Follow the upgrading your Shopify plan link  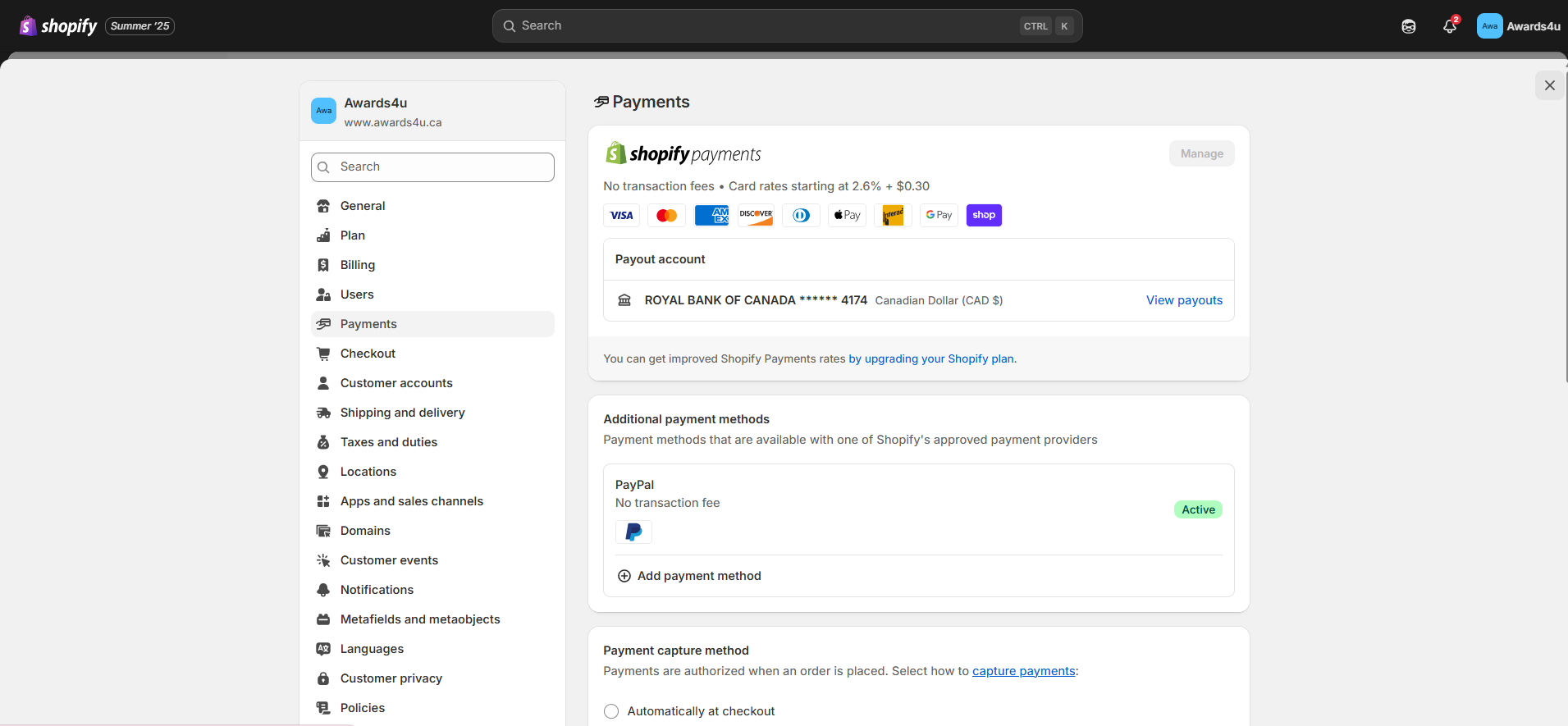point(931,358)
